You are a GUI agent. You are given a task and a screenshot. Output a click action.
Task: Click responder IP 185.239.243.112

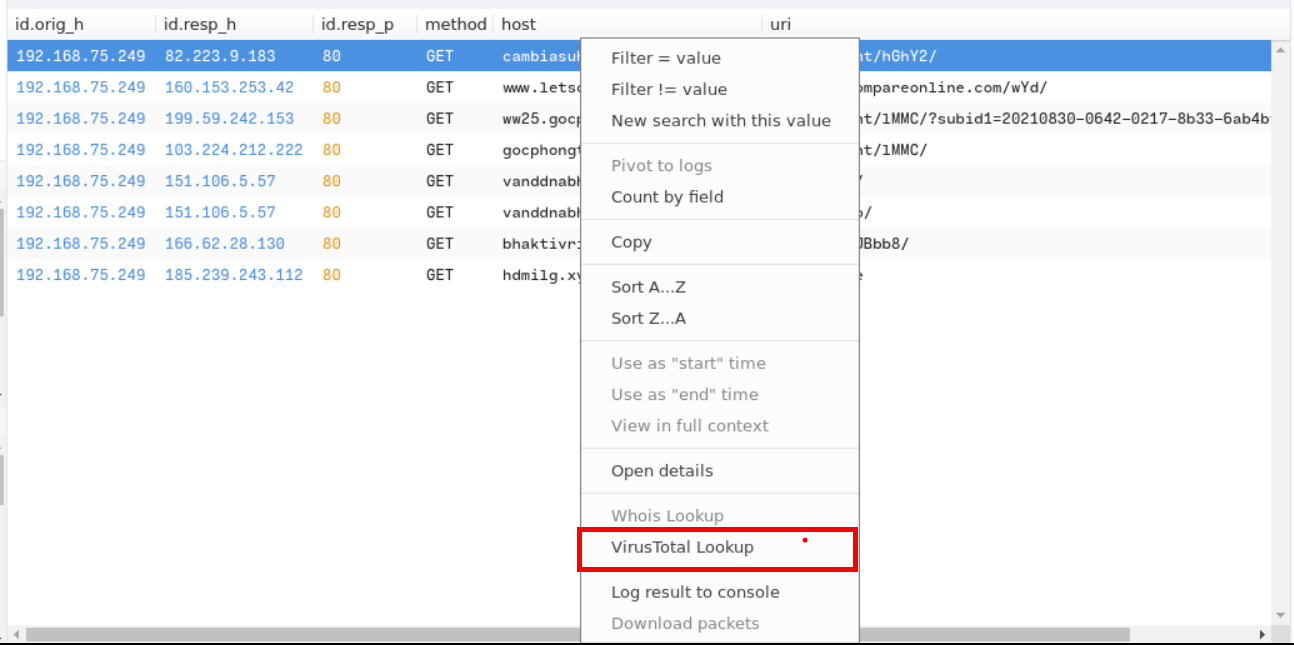233,274
